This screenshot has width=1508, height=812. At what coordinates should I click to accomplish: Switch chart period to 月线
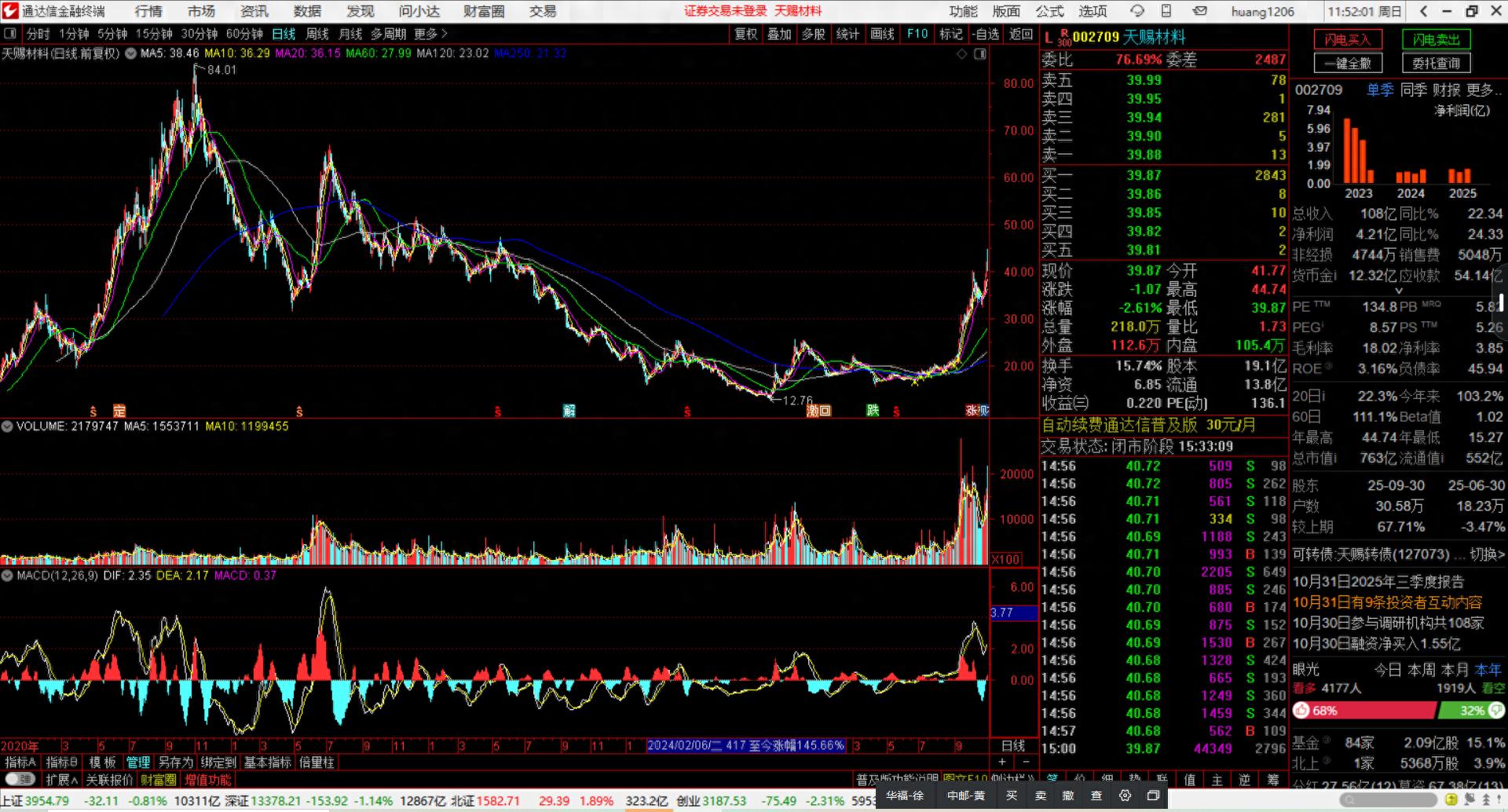[350, 34]
